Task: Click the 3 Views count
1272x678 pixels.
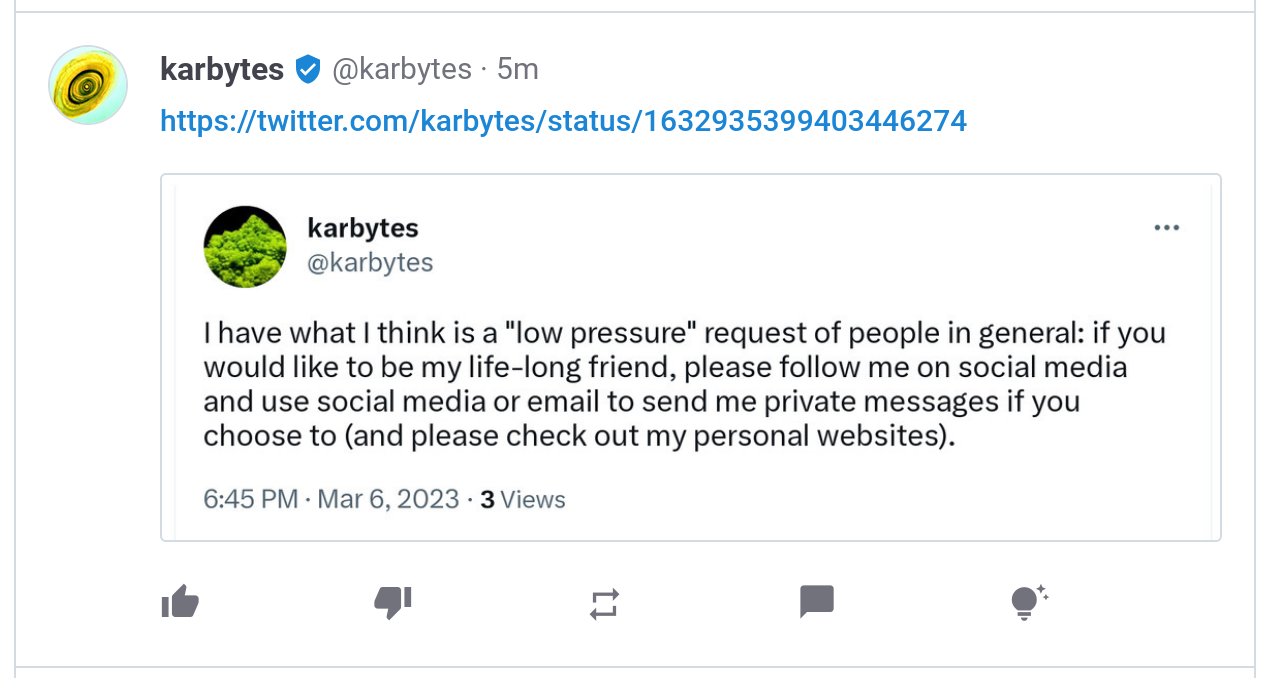Action: pyautogui.click(x=522, y=499)
